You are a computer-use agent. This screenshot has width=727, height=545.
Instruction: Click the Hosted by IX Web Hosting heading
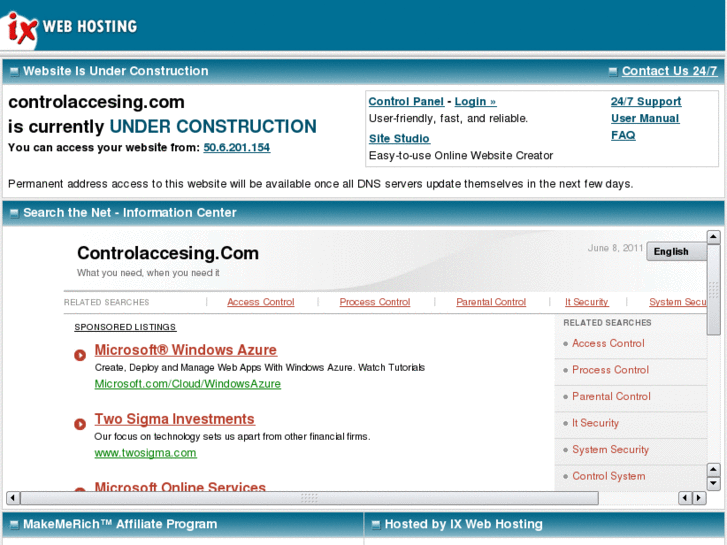464,524
